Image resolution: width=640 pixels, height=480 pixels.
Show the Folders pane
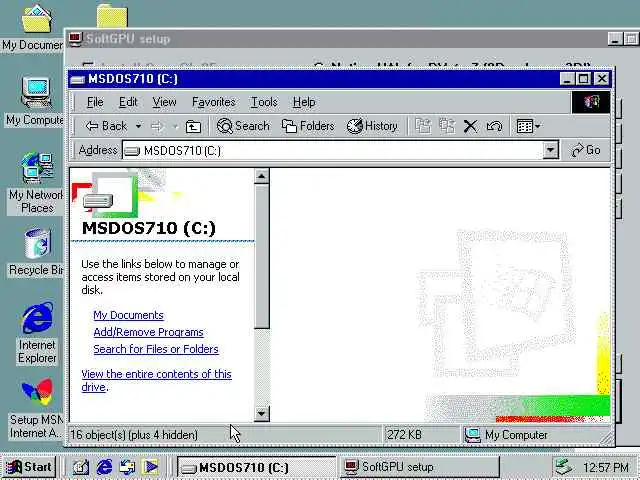coord(308,126)
